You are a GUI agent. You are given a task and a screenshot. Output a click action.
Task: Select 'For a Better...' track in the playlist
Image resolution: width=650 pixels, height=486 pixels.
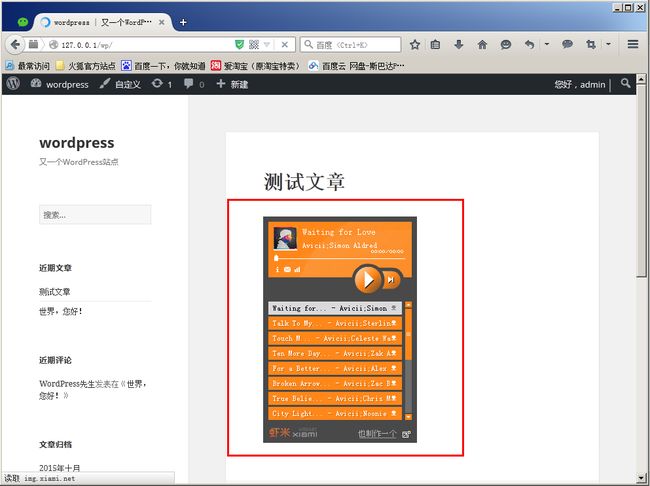coord(335,368)
